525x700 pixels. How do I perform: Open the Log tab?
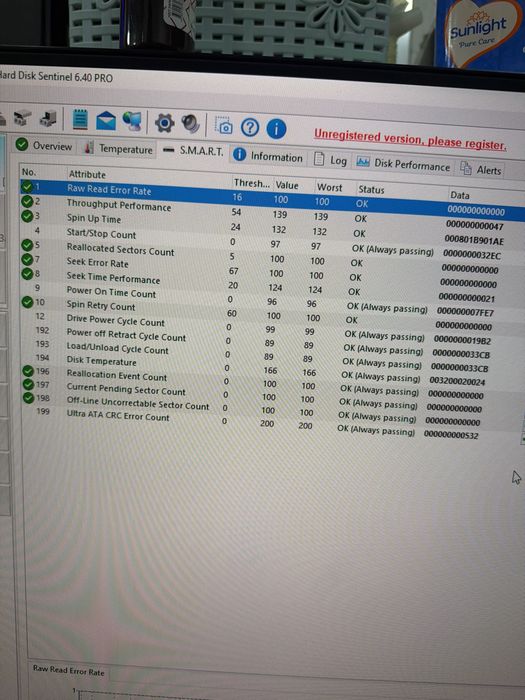coord(331,160)
